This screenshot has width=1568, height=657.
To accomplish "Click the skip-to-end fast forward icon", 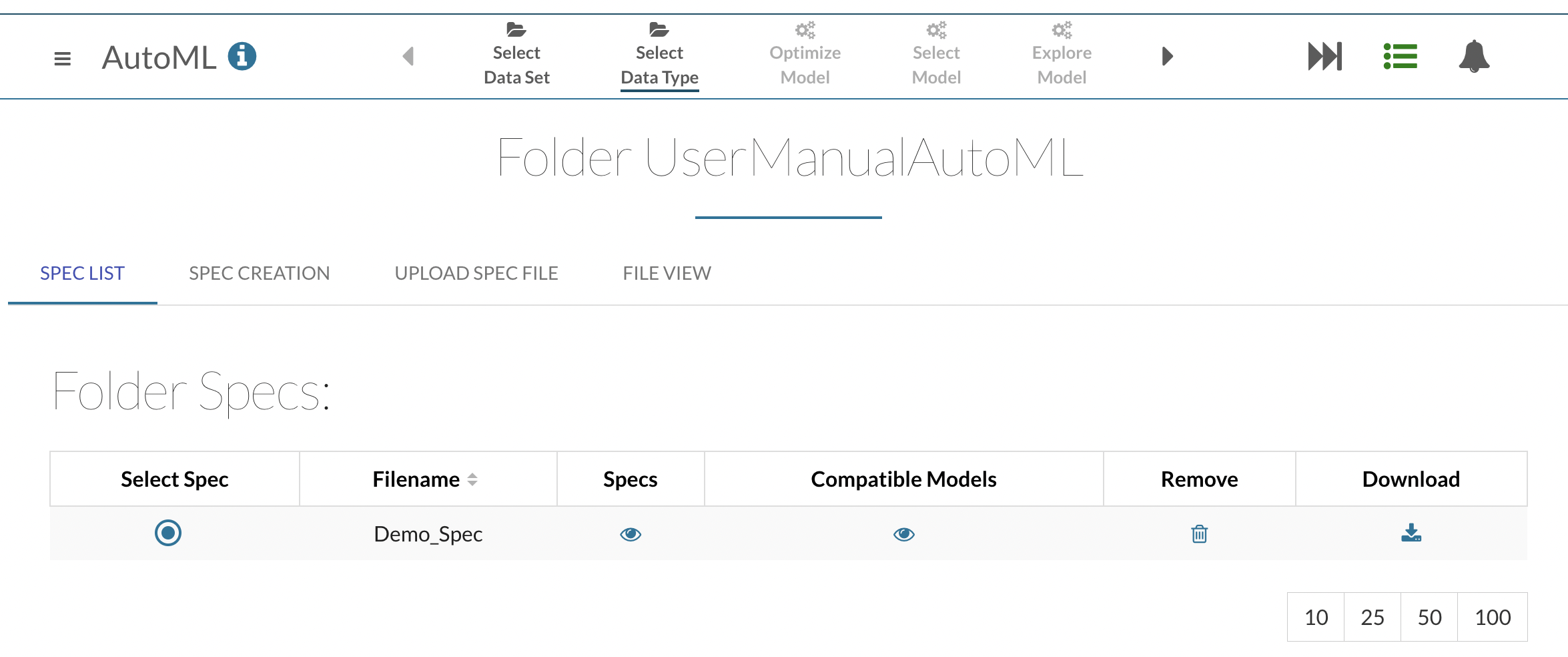I will coord(1324,56).
